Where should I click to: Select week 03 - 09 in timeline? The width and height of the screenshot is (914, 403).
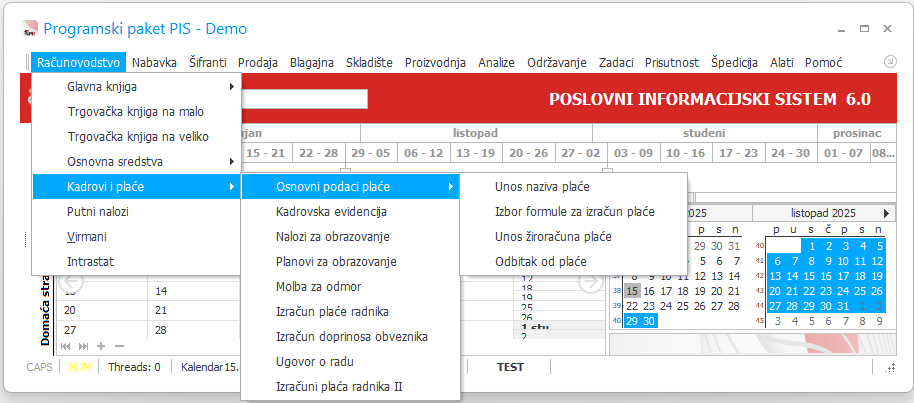tap(633, 153)
